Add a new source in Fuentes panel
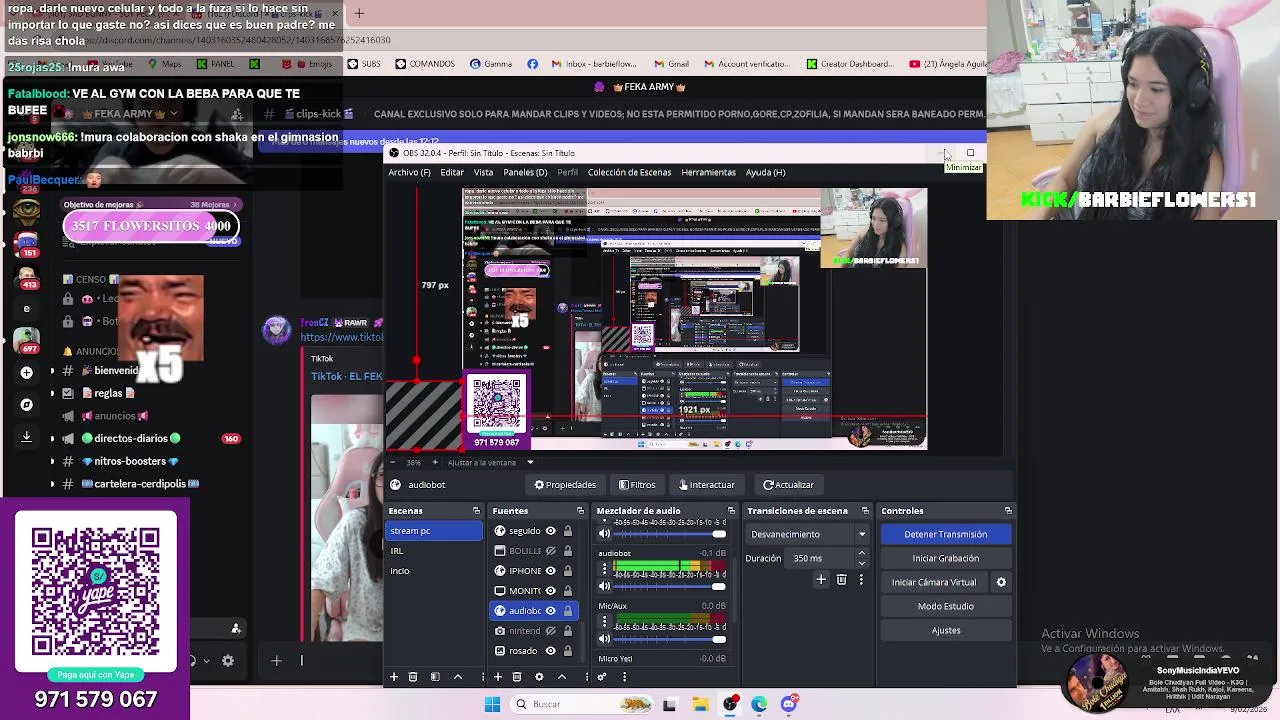1280x720 pixels. (x=498, y=677)
